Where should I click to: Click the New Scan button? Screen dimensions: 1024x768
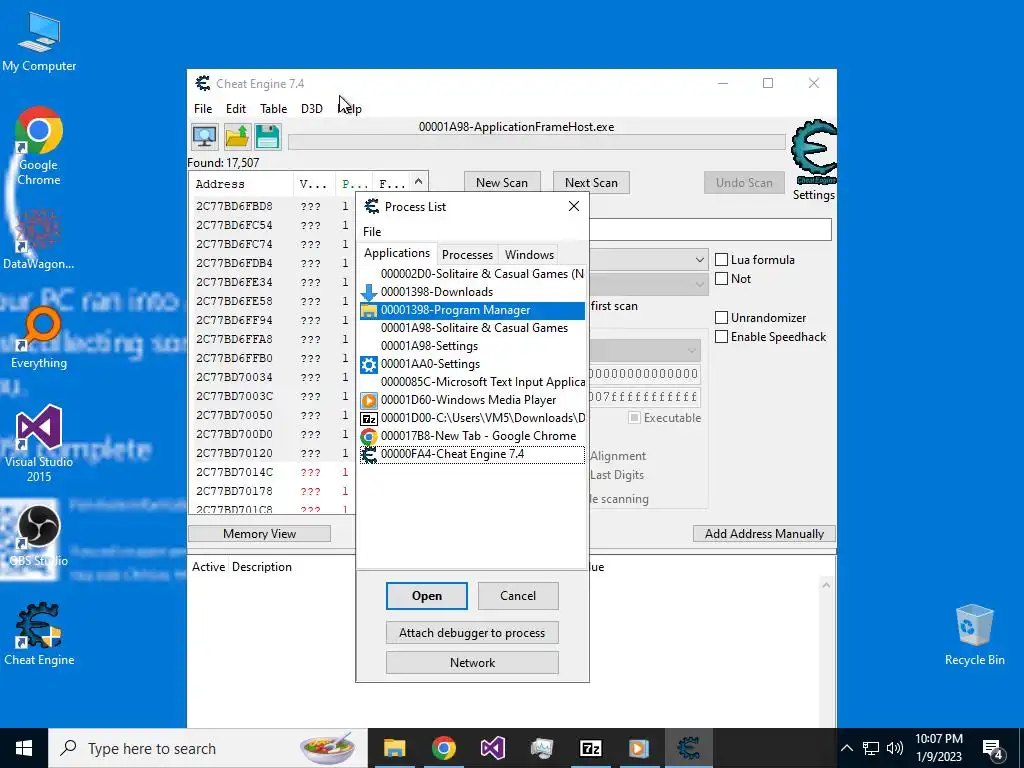pyautogui.click(x=502, y=183)
